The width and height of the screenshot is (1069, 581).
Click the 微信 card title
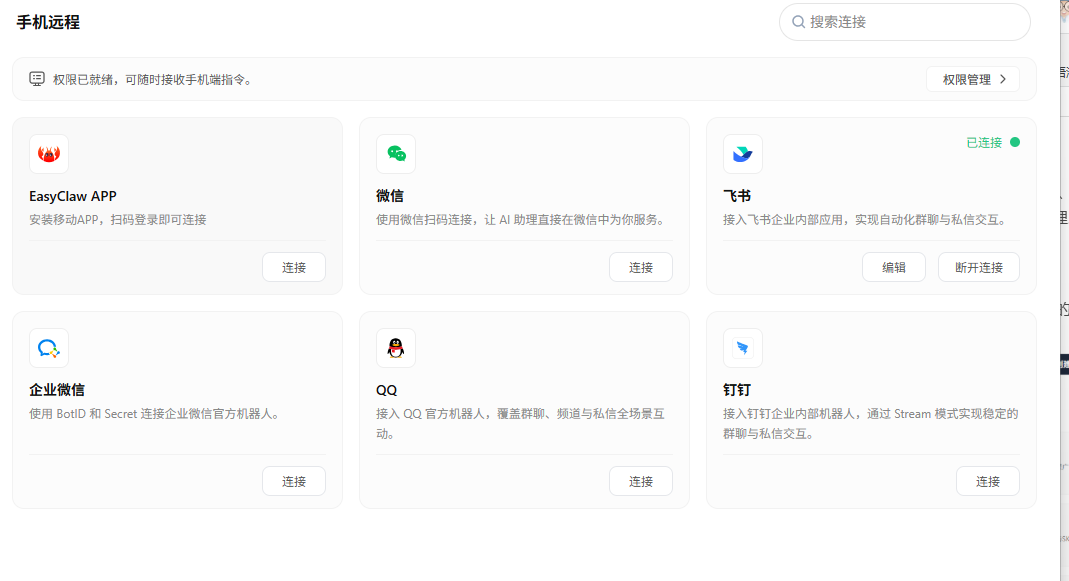coord(390,196)
